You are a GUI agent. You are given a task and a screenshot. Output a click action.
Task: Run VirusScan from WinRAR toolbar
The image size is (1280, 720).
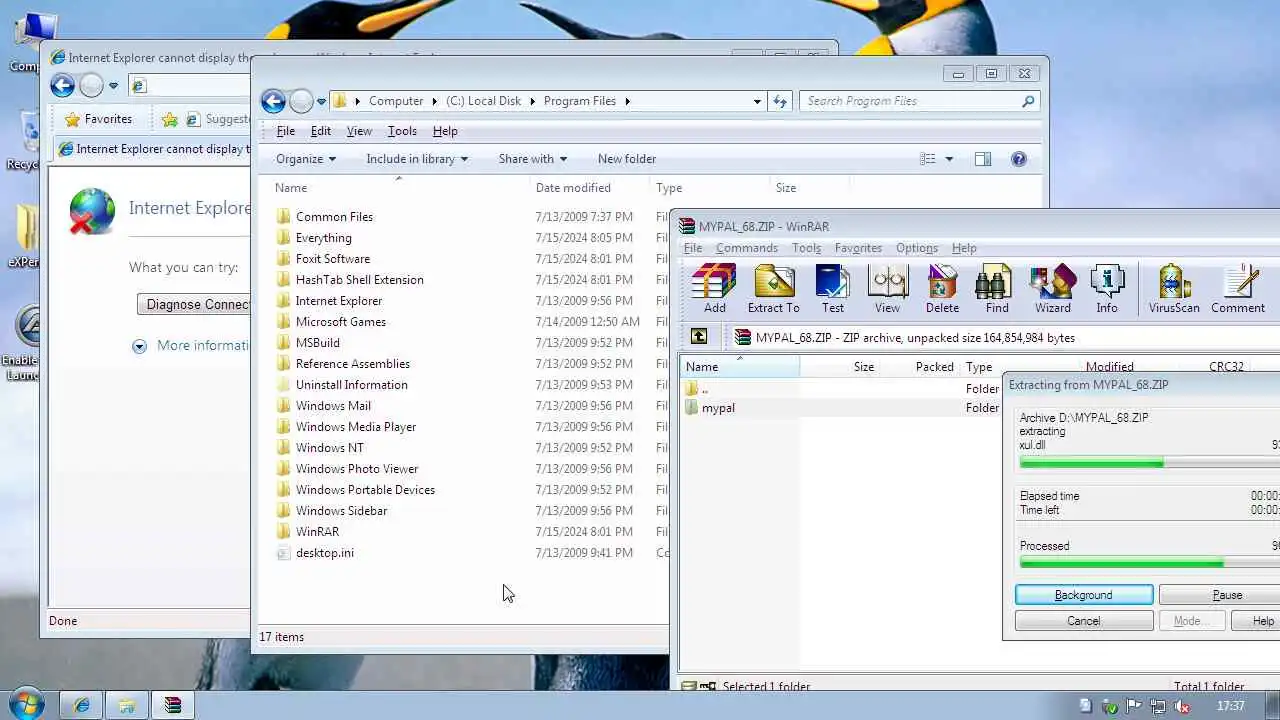[x=1174, y=289]
